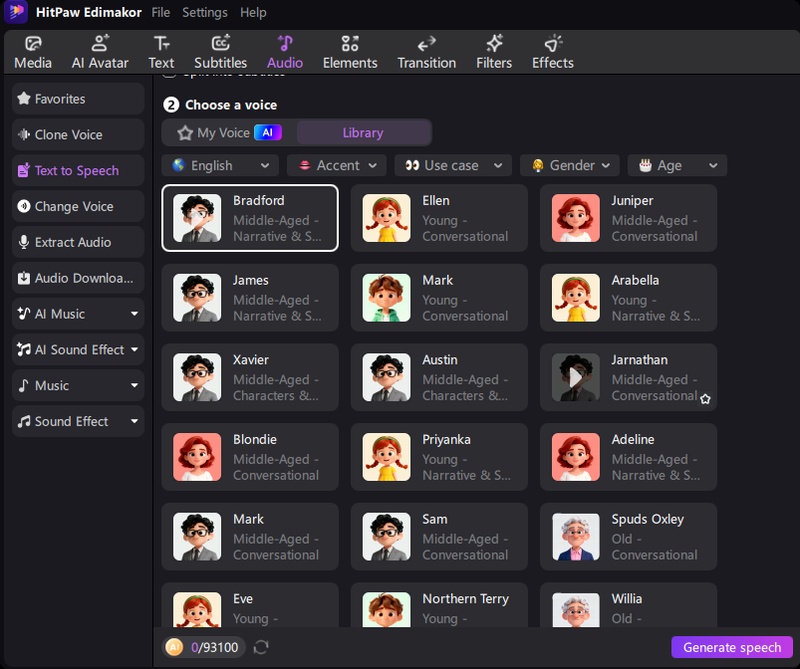Select the Blondie voice card
The height and width of the screenshot is (669, 800).
[x=250, y=457]
